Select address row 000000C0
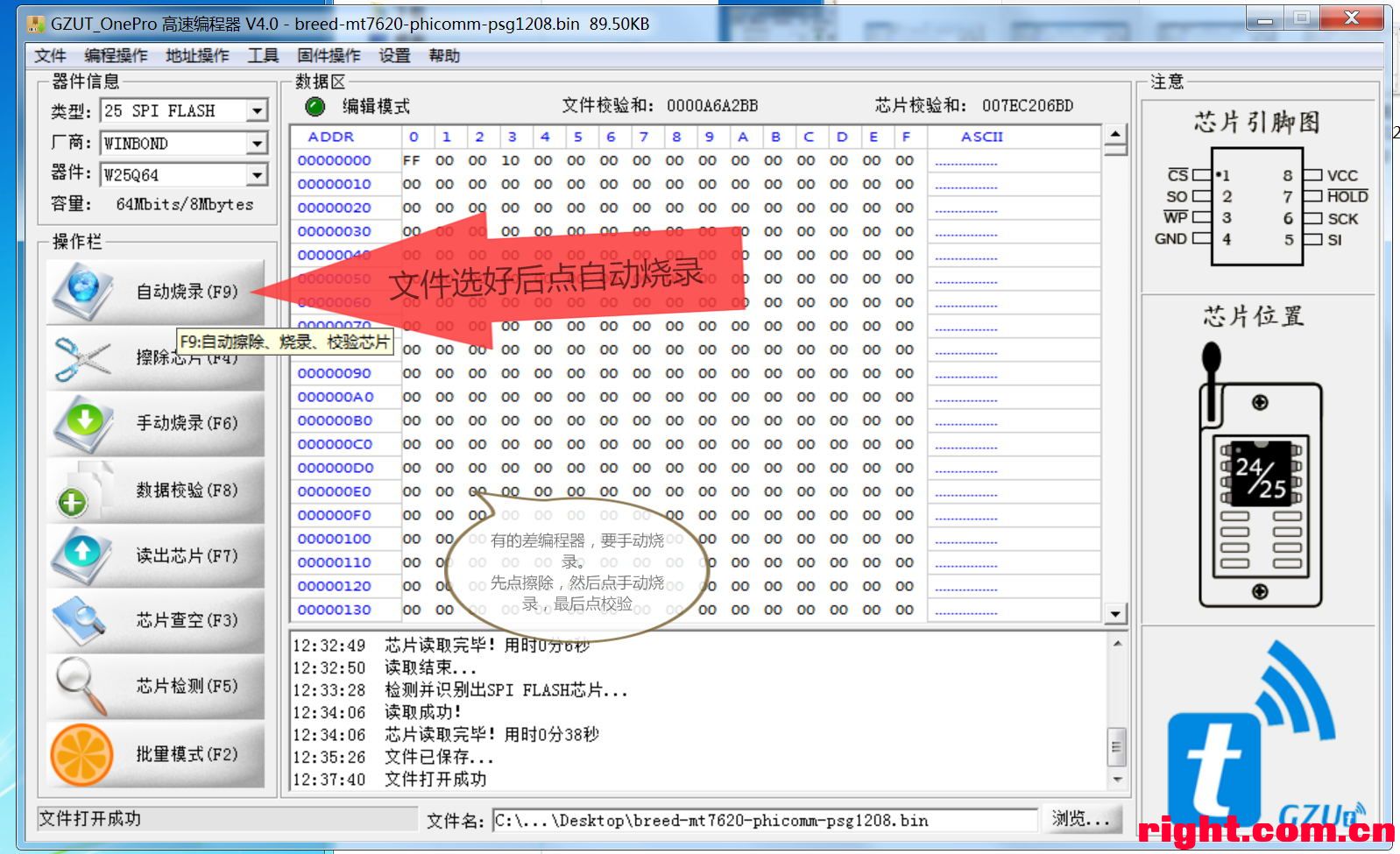This screenshot has width=1400, height=854. pos(336,444)
